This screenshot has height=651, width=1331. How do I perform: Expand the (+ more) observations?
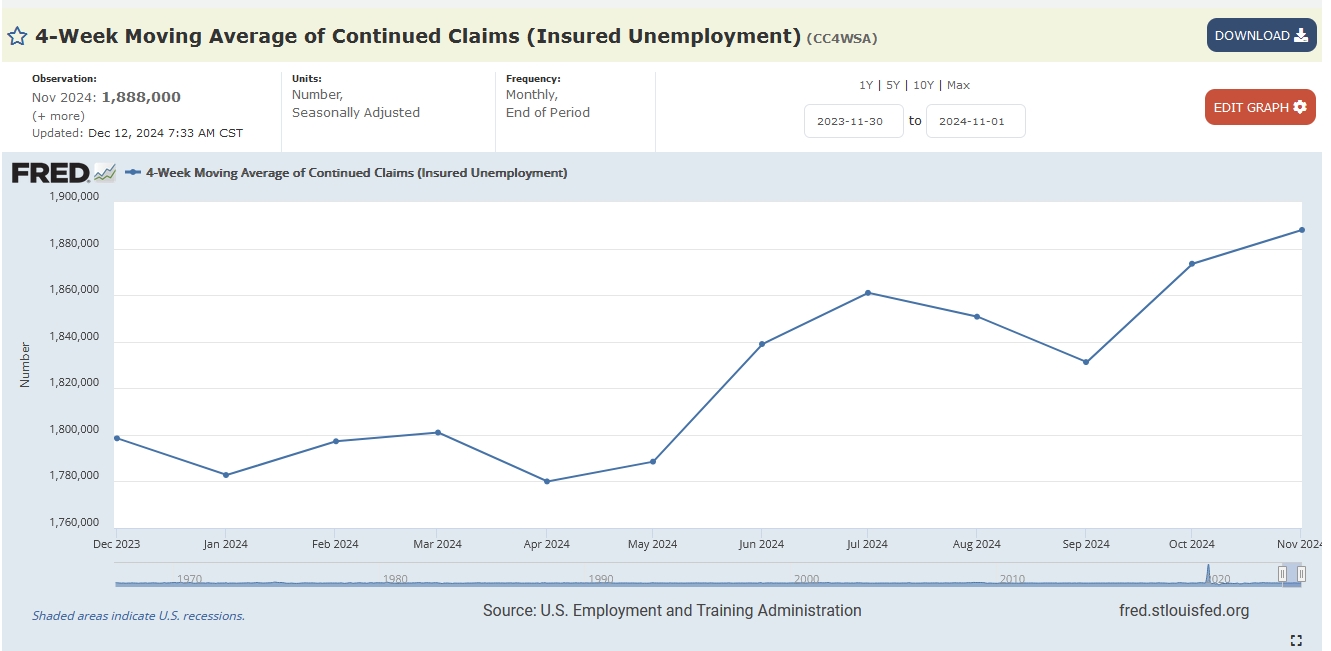58,116
